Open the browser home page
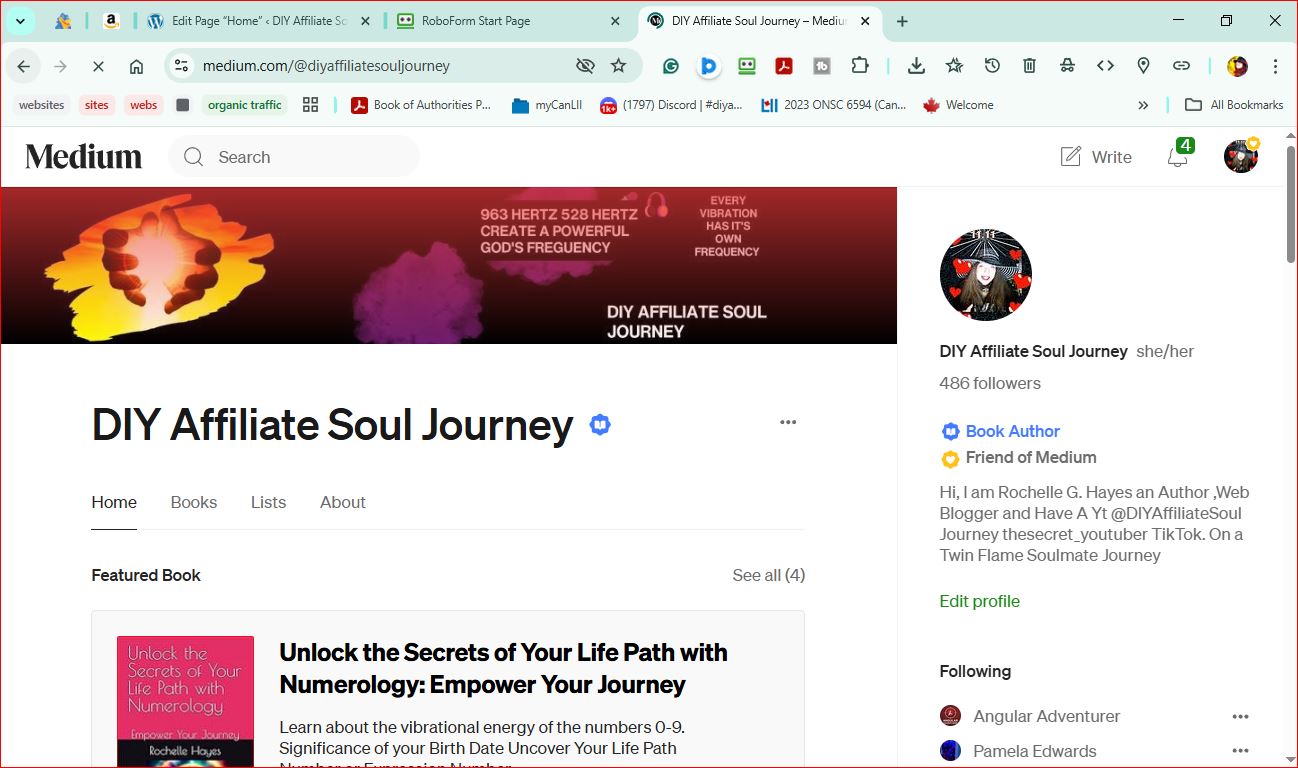 [x=136, y=66]
